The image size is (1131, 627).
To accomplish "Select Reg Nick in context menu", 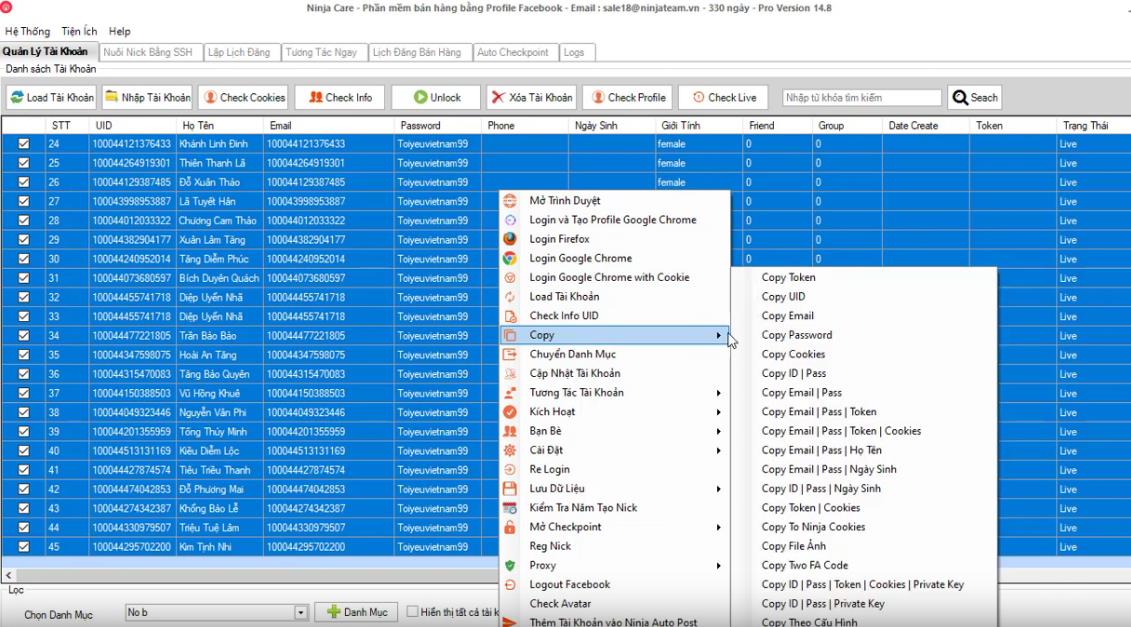I will click(550, 546).
